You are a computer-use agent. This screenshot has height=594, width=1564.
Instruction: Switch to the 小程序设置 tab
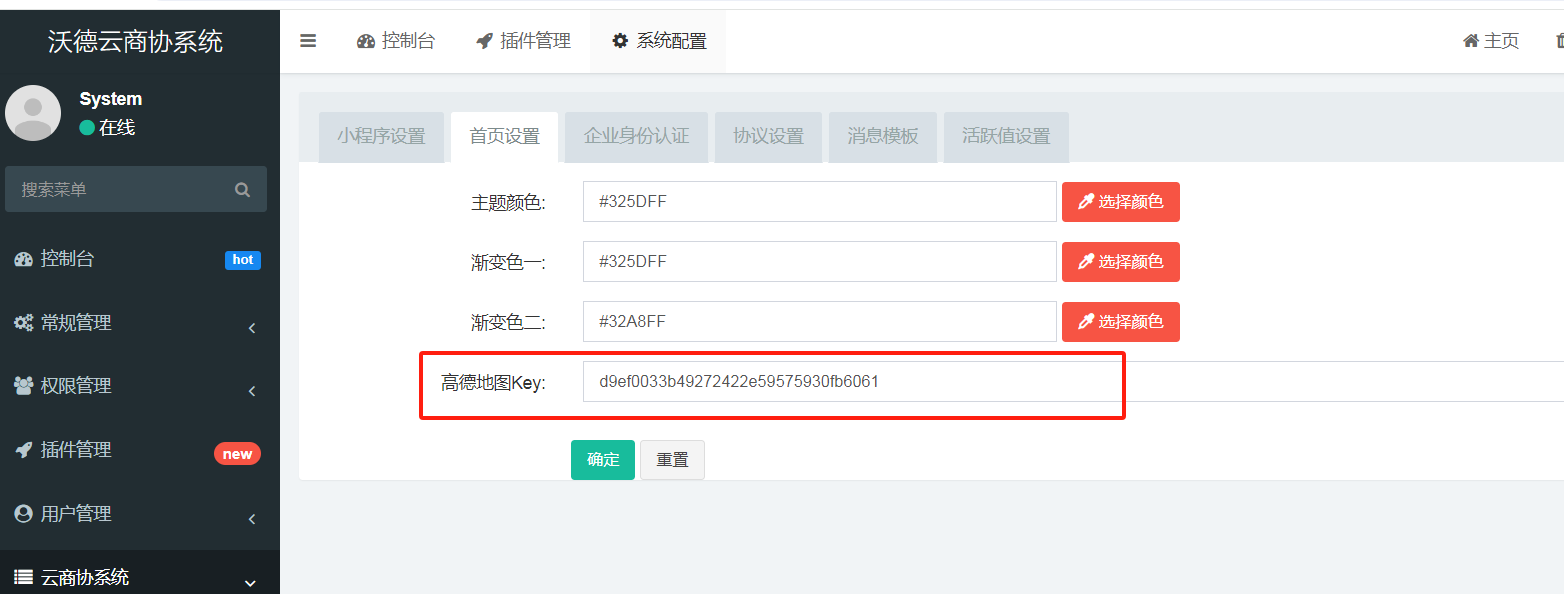(381, 137)
